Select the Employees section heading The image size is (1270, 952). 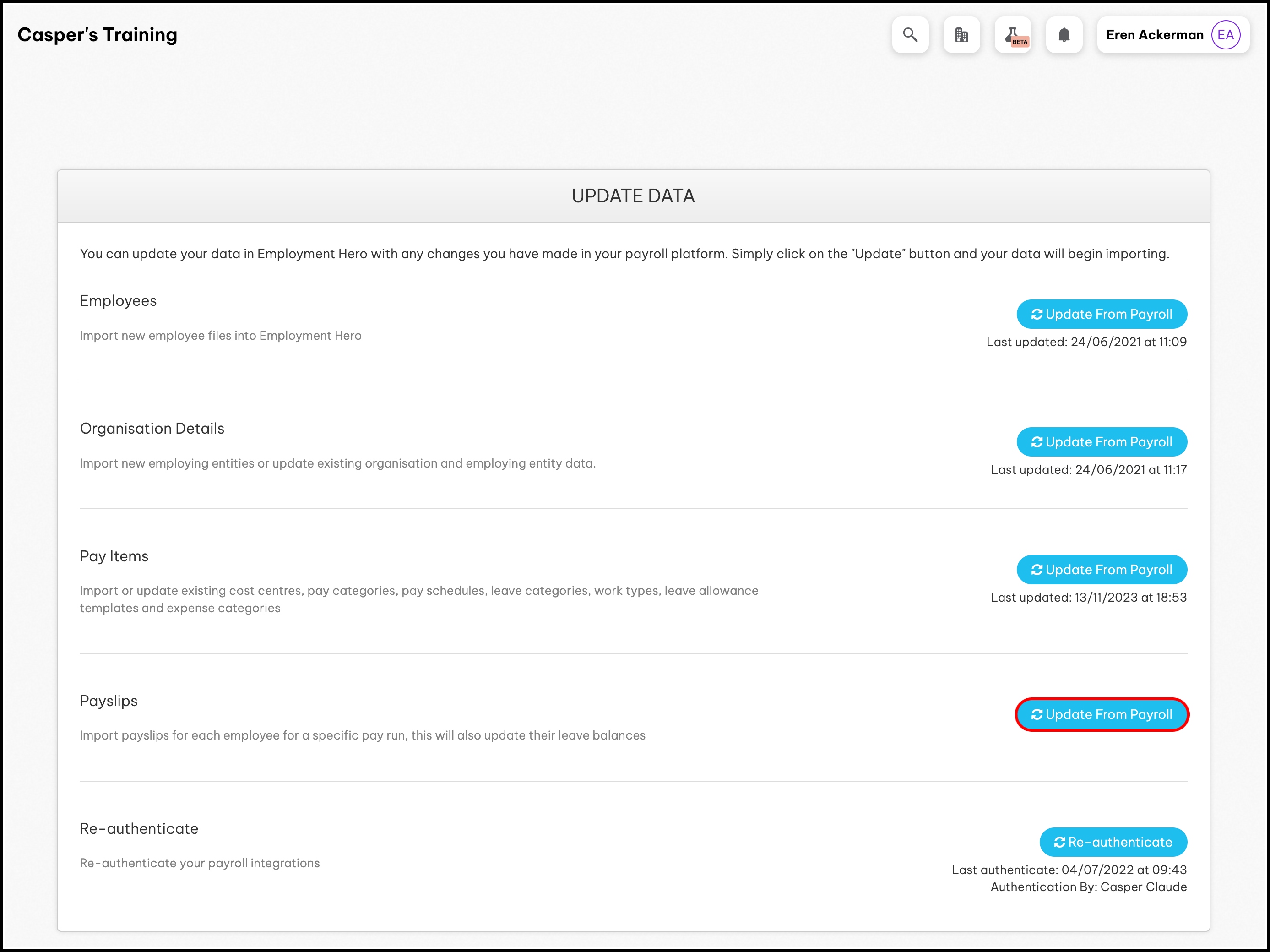point(118,301)
